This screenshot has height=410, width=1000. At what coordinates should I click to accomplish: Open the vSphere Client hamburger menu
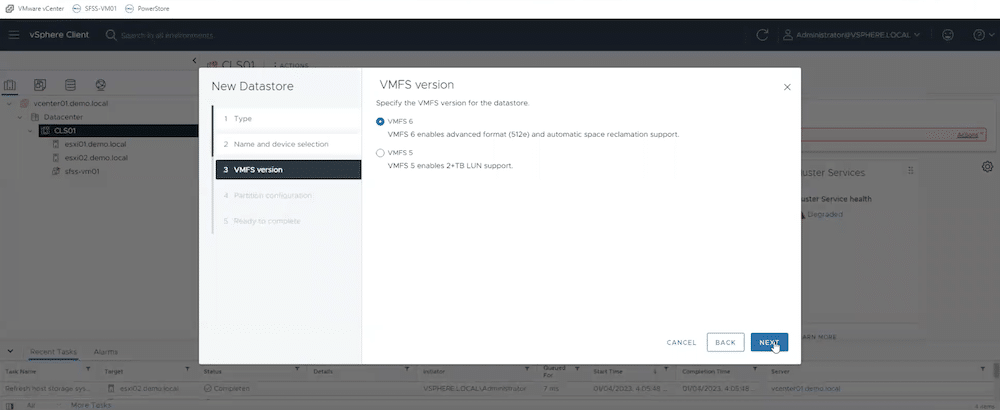13,34
